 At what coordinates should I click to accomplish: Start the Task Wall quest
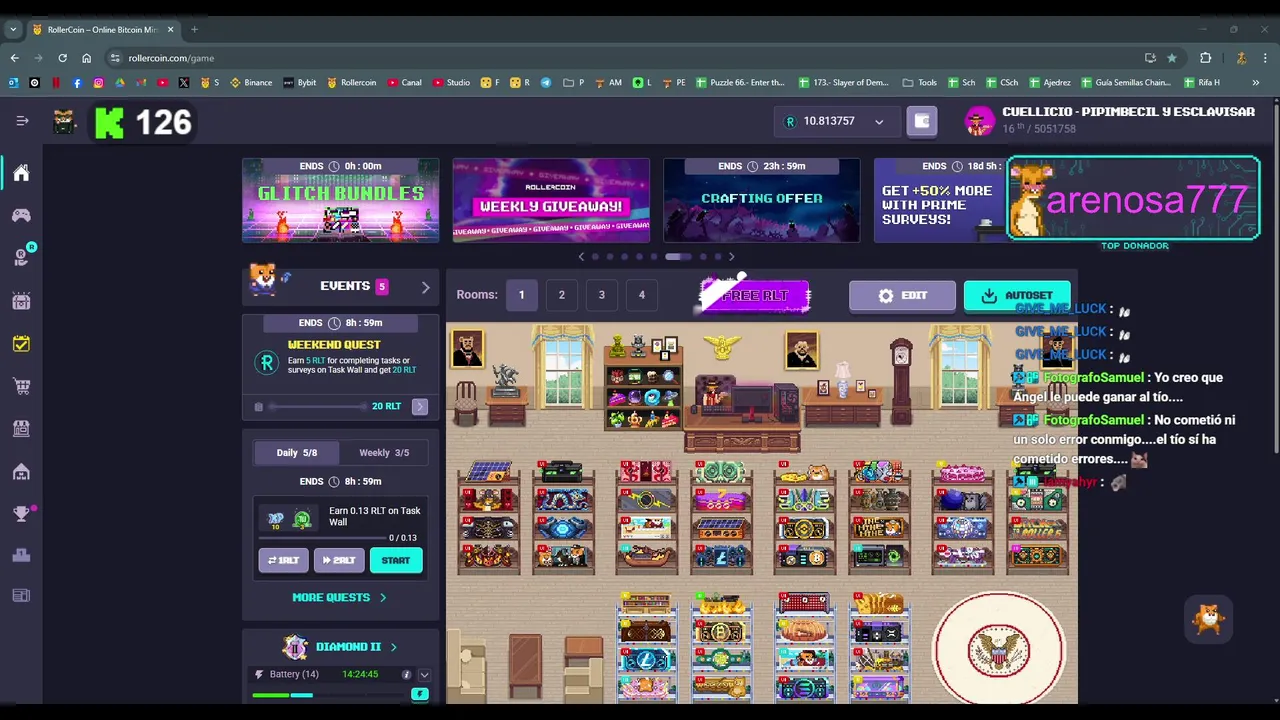(x=396, y=560)
